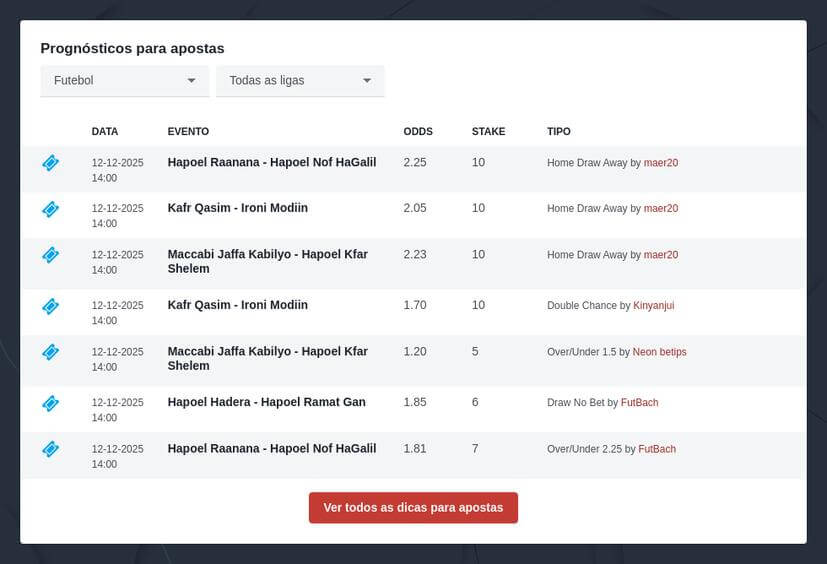
Task: Click FutBach link in Draw No Bet row
Action: 639,403
